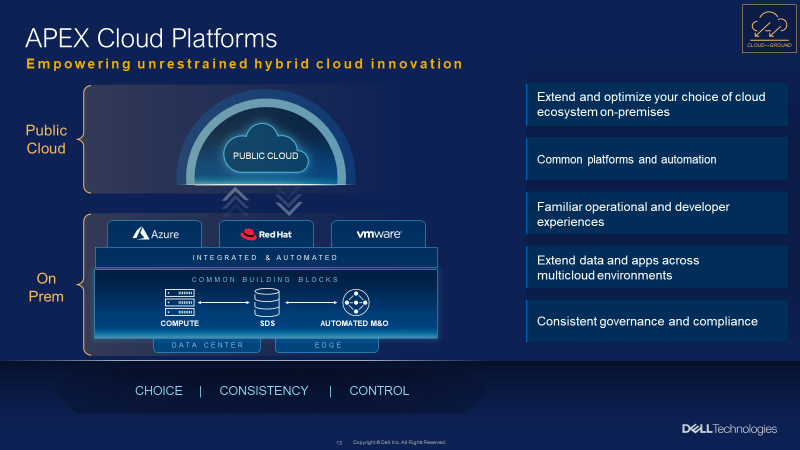
Task: Click the CONTROL label
Action: tap(379, 391)
